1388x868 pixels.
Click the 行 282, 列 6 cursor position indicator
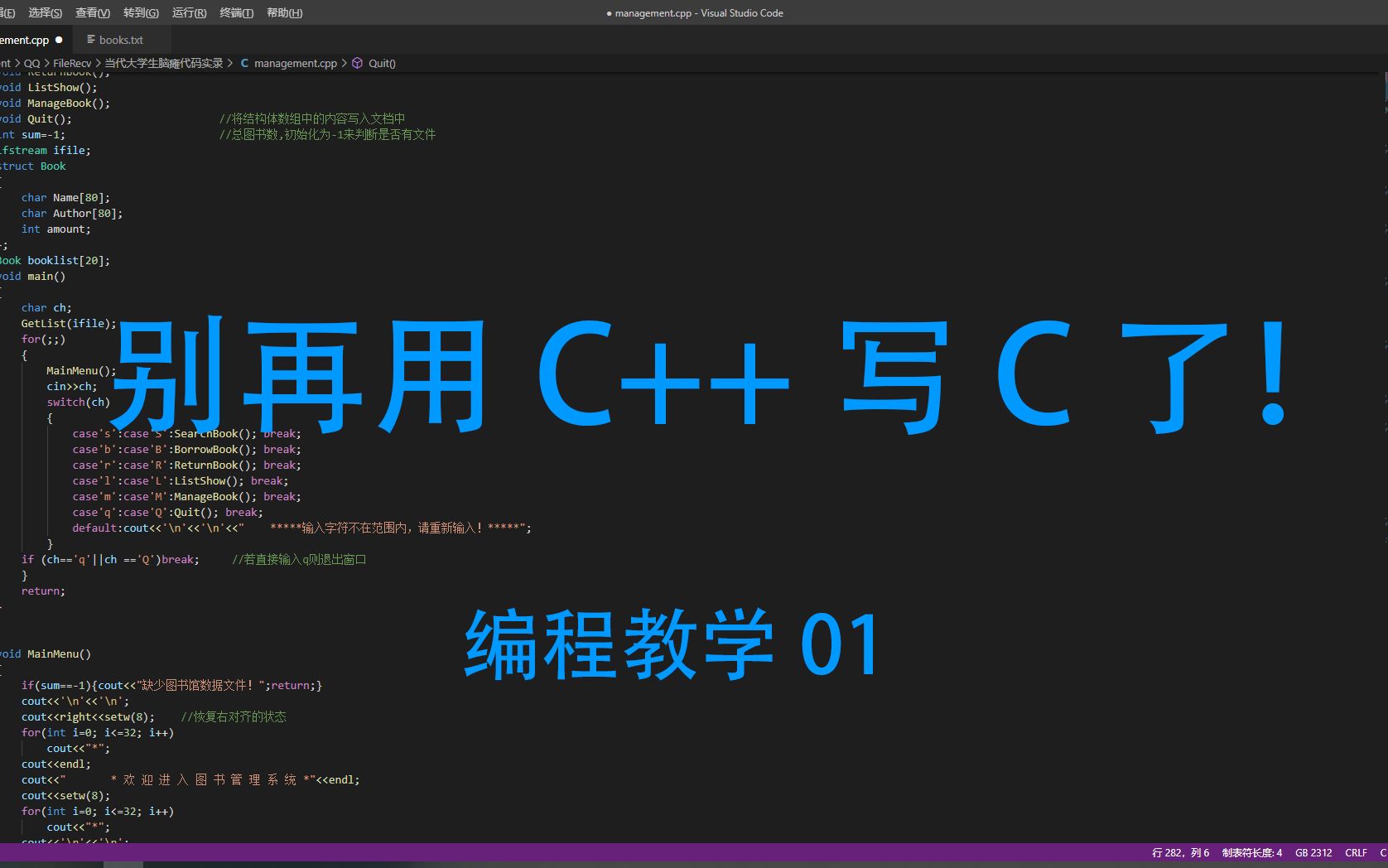(x=1179, y=852)
